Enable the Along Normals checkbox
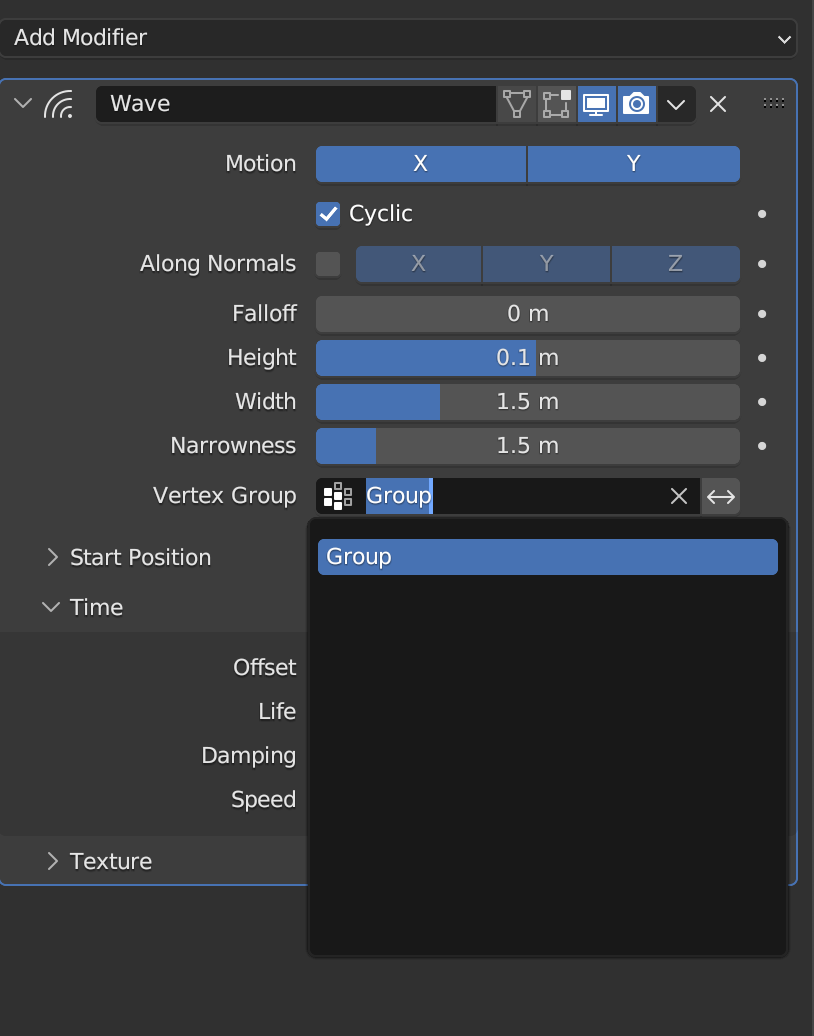The image size is (814, 1036). coord(328,264)
